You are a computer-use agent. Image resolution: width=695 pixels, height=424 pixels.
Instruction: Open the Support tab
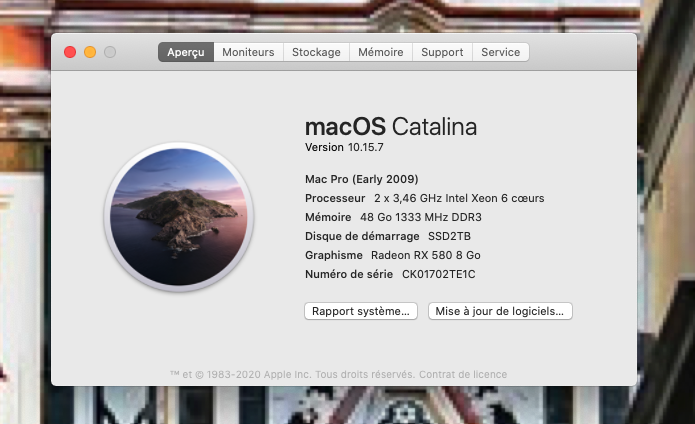[442, 52]
